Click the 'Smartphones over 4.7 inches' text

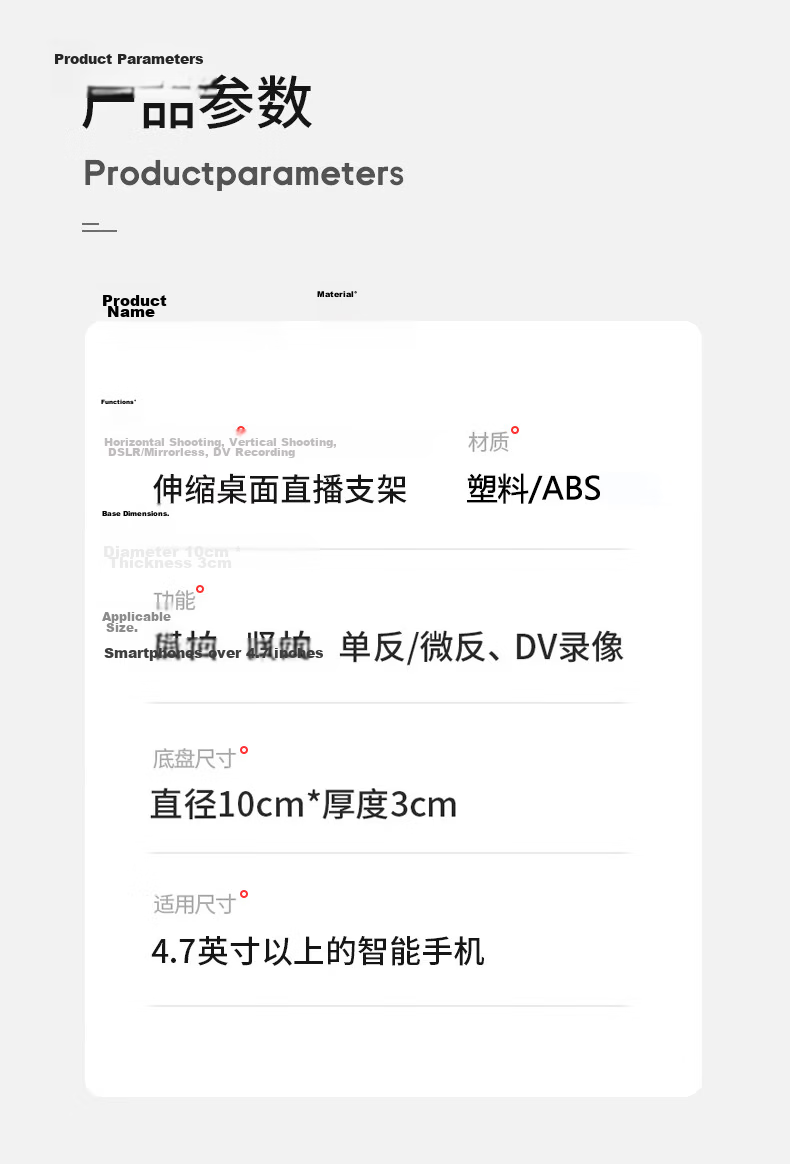(x=214, y=653)
